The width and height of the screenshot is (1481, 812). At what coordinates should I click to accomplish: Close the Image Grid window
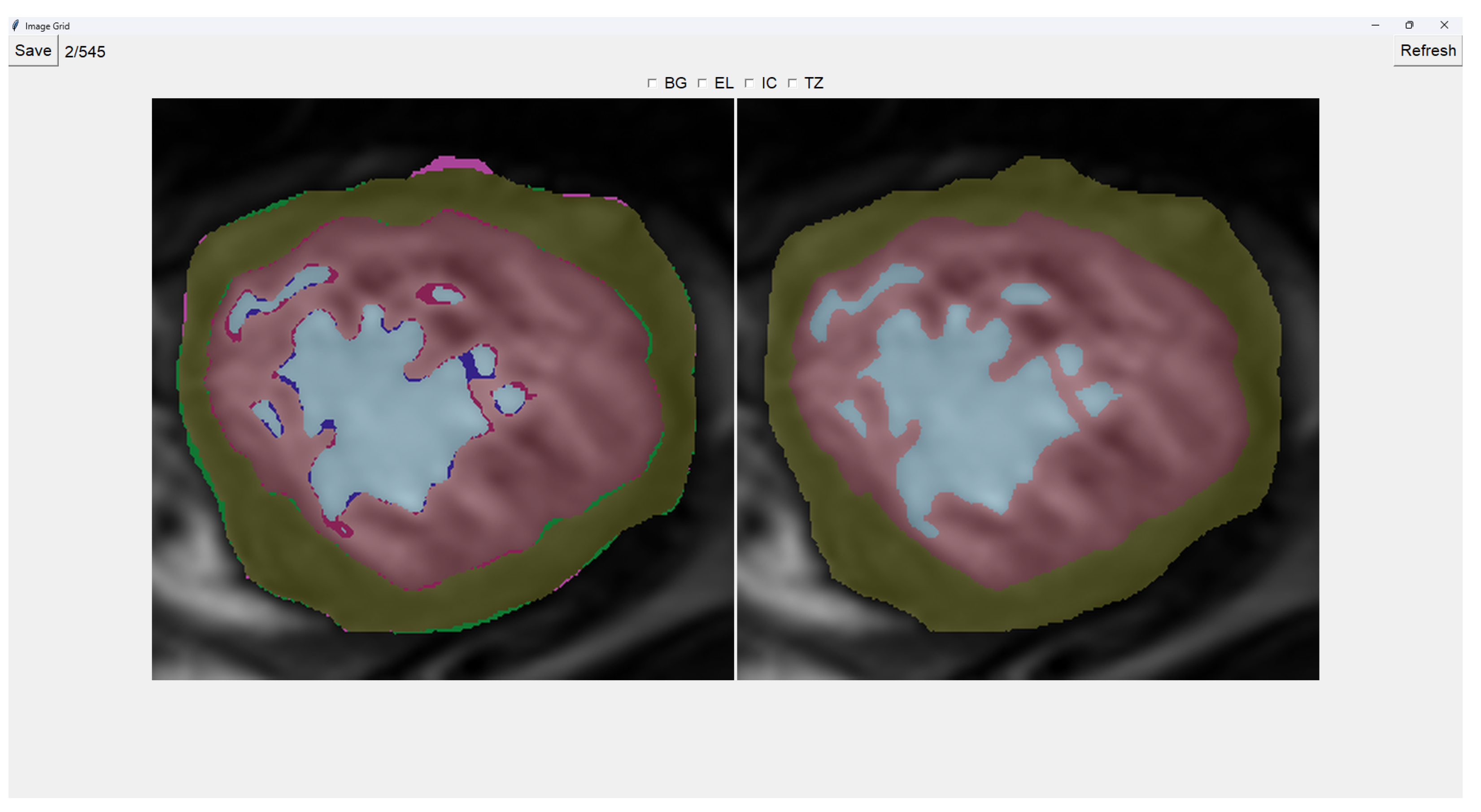coord(1444,25)
